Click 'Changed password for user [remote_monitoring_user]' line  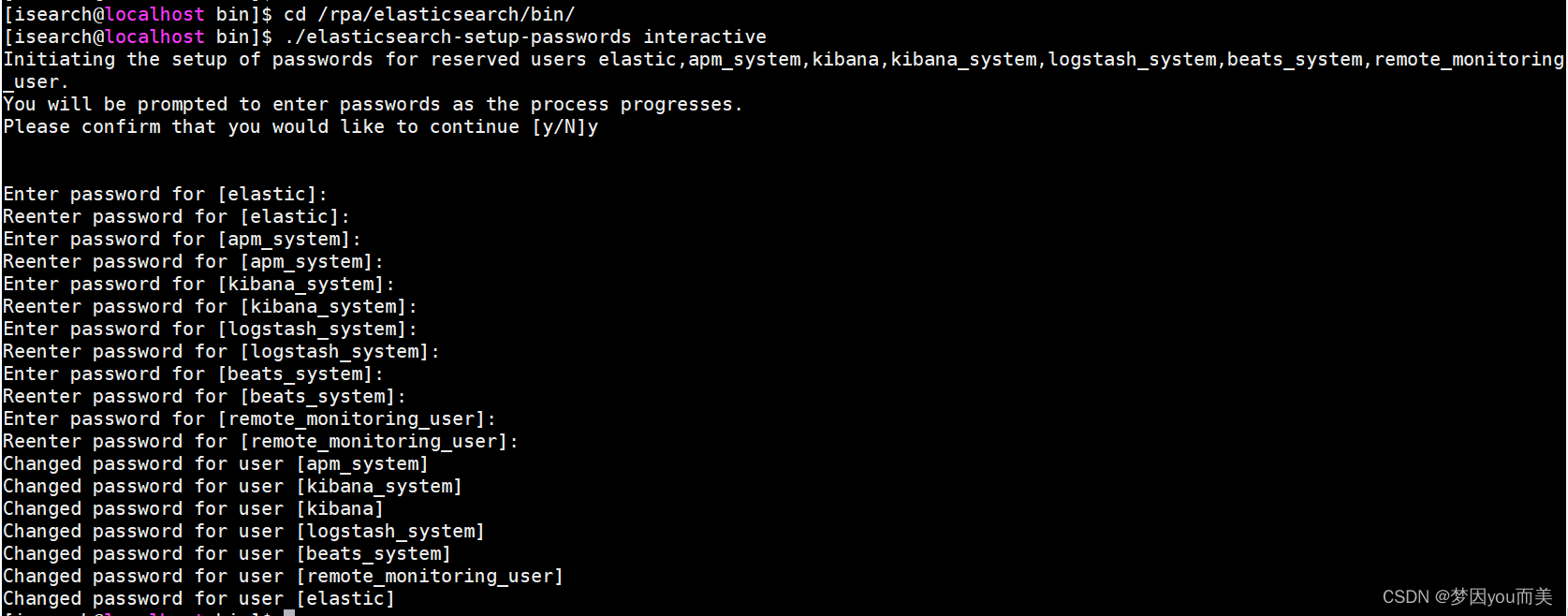coord(284,576)
